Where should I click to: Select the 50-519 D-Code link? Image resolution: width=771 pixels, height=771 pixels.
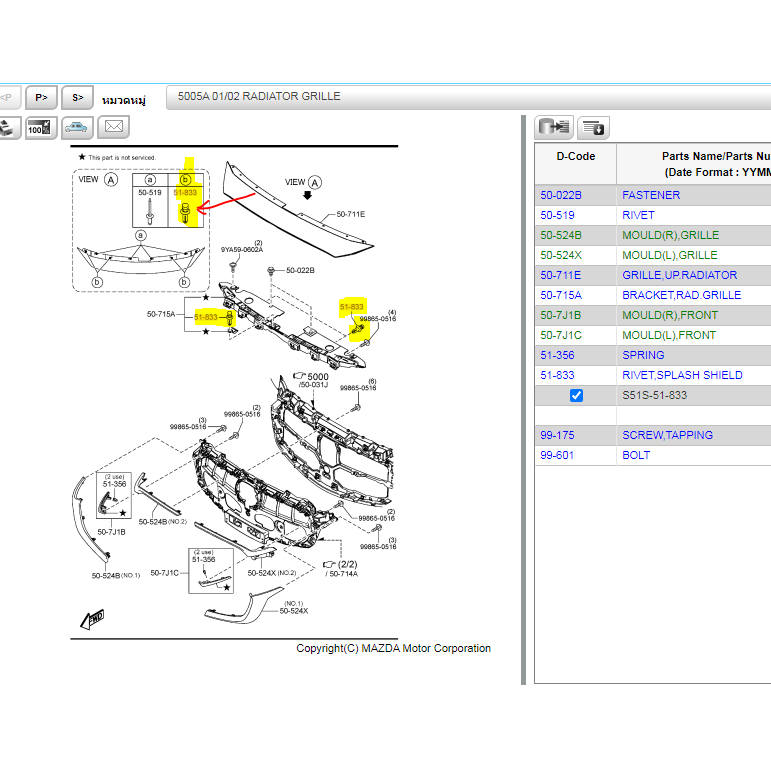(556, 215)
